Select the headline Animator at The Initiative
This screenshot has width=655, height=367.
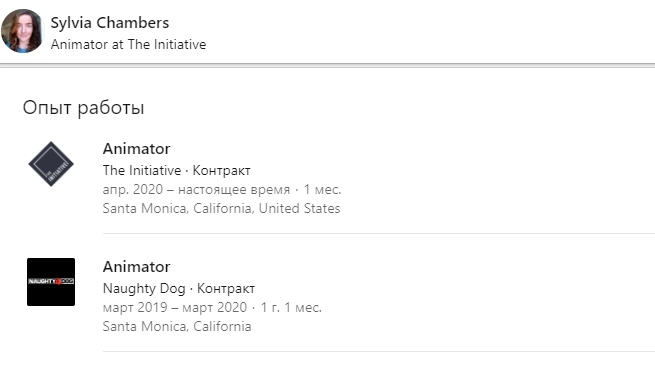128,44
